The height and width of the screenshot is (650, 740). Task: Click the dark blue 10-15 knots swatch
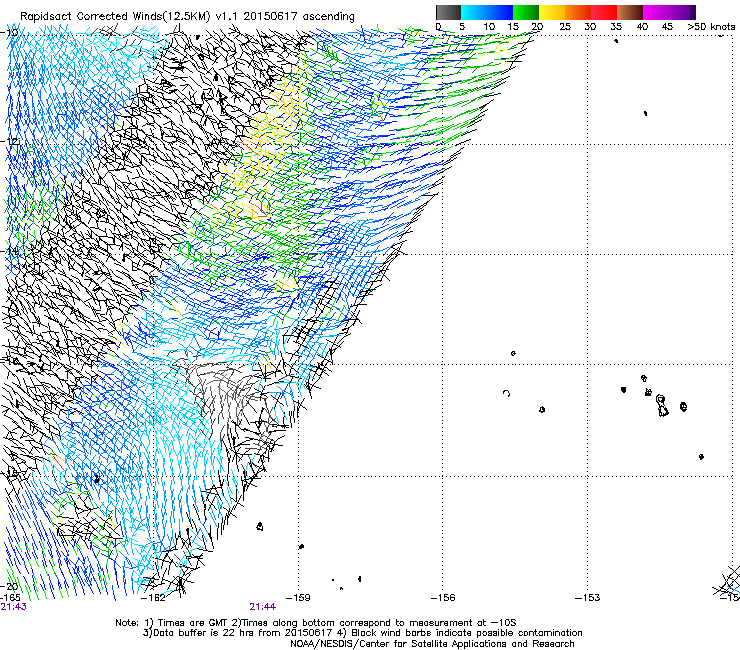pyautogui.click(x=500, y=12)
